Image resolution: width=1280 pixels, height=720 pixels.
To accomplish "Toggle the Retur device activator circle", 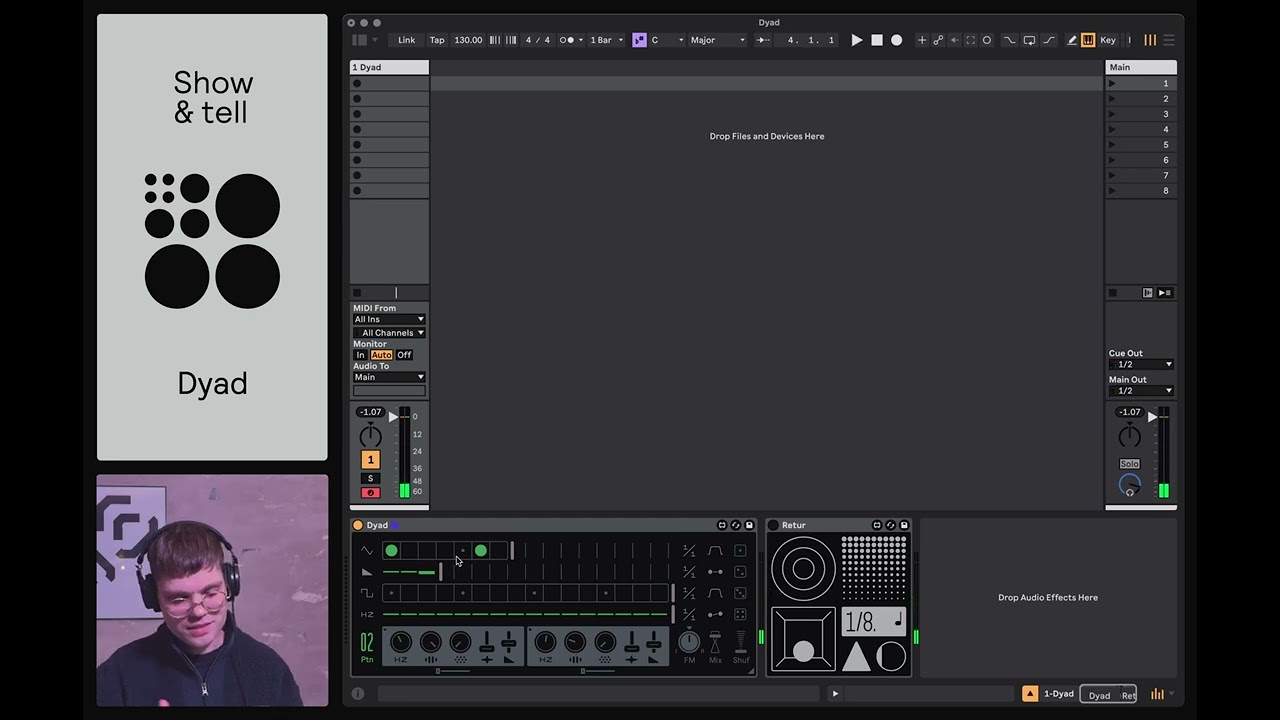I will tap(773, 525).
